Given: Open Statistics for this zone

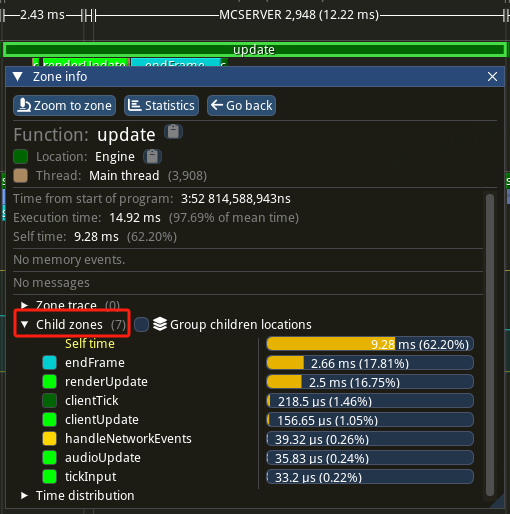Looking at the screenshot, I should tap(161, 106).
